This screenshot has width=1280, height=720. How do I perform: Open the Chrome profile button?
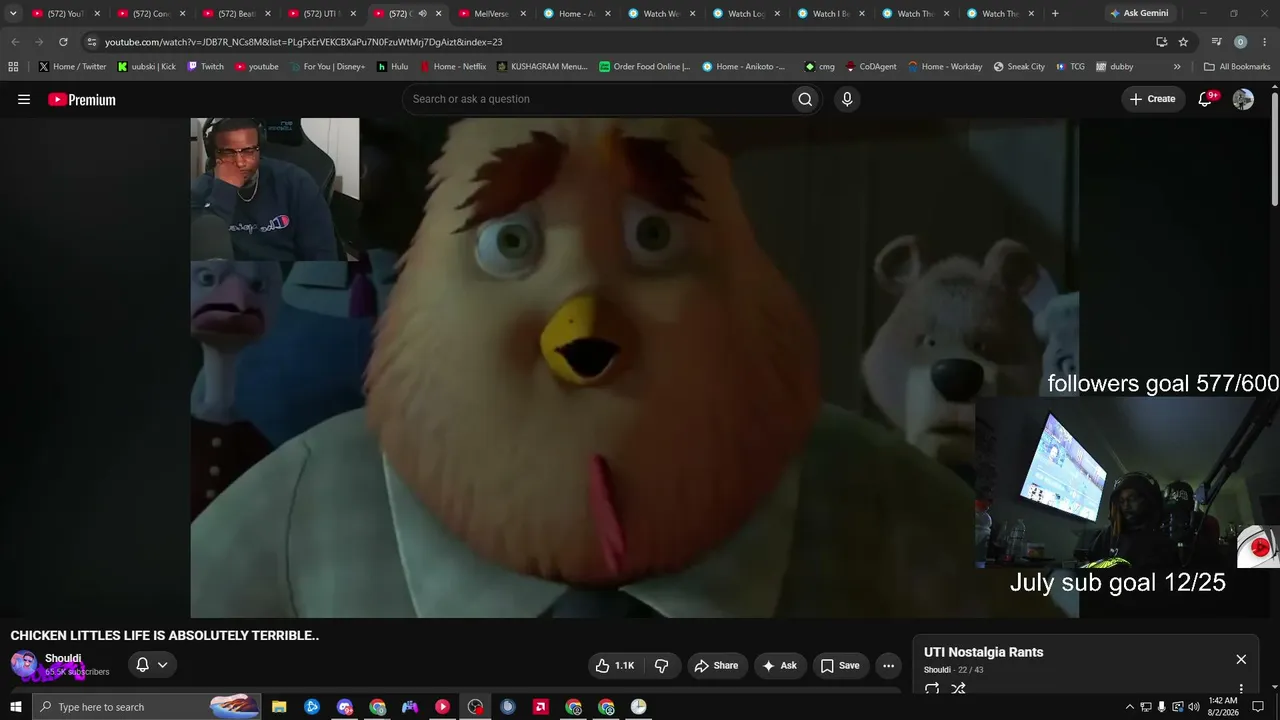[x=1240, y=42]
